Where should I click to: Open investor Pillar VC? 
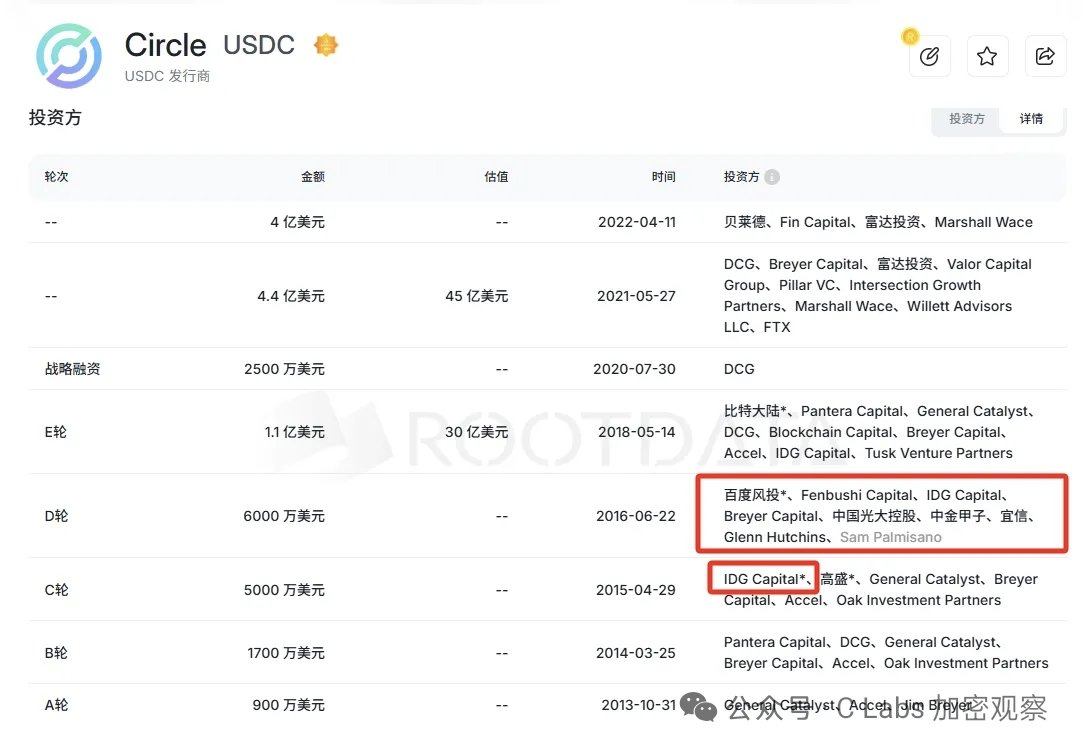pyautogui.click(x=807, y=285)
